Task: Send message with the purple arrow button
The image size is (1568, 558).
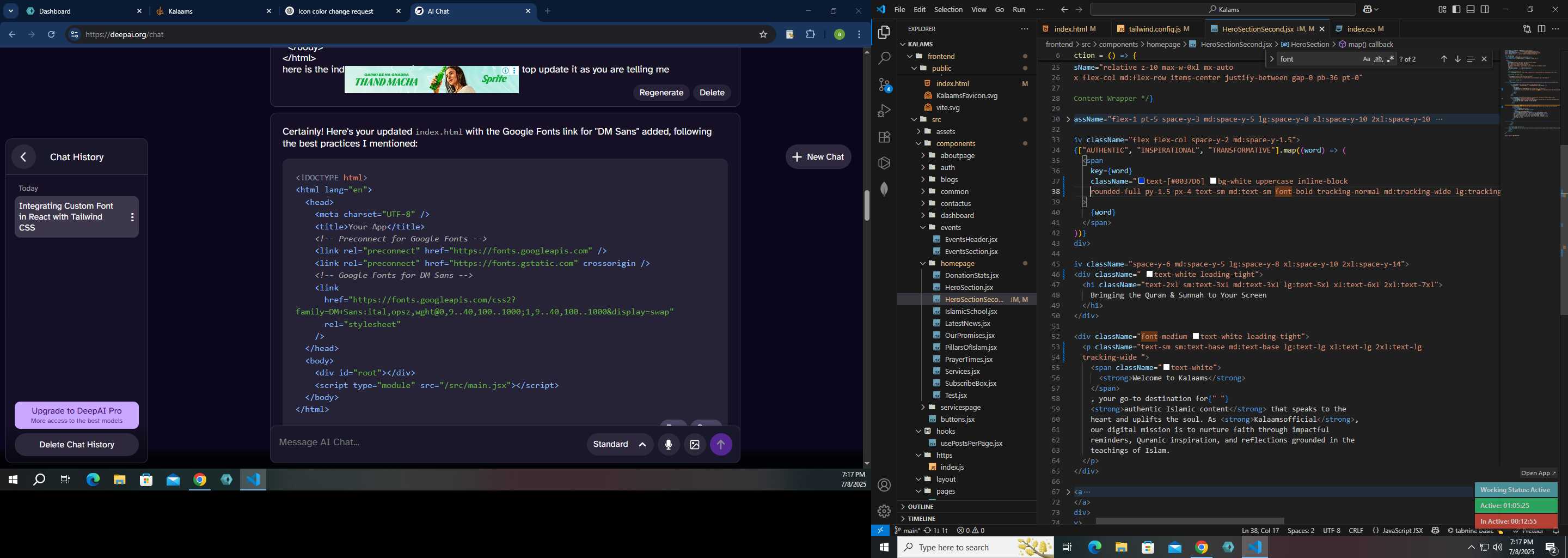Action: (x=721, y=445)
